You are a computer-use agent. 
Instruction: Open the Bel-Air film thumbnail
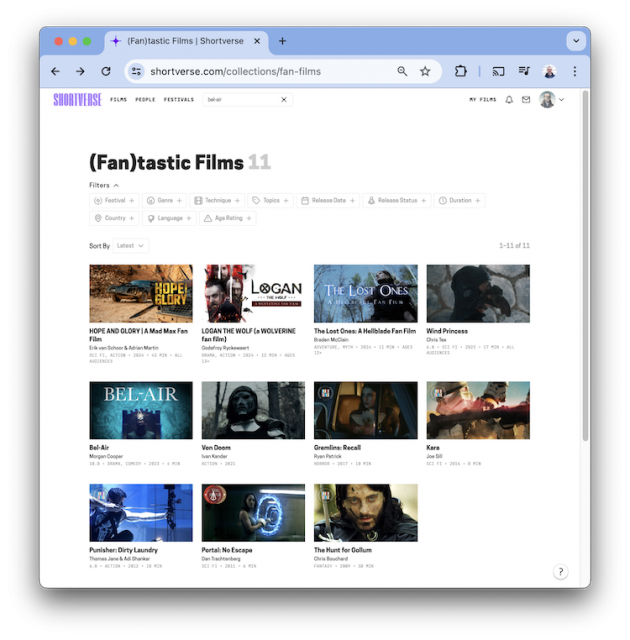click(141, 410)
